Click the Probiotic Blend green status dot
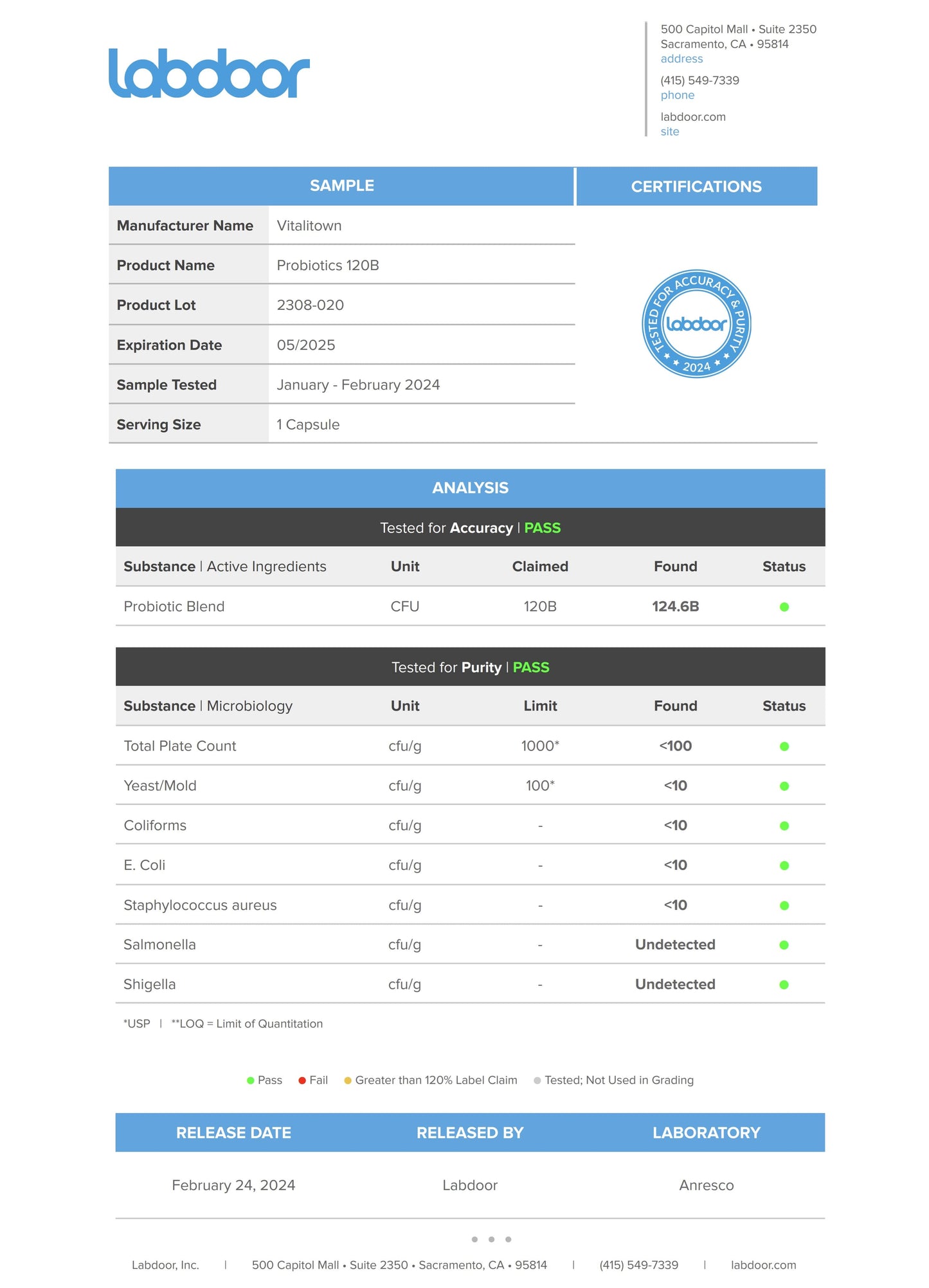Image resolution: width=929 pixels, height=1288 pixels. 784,607
